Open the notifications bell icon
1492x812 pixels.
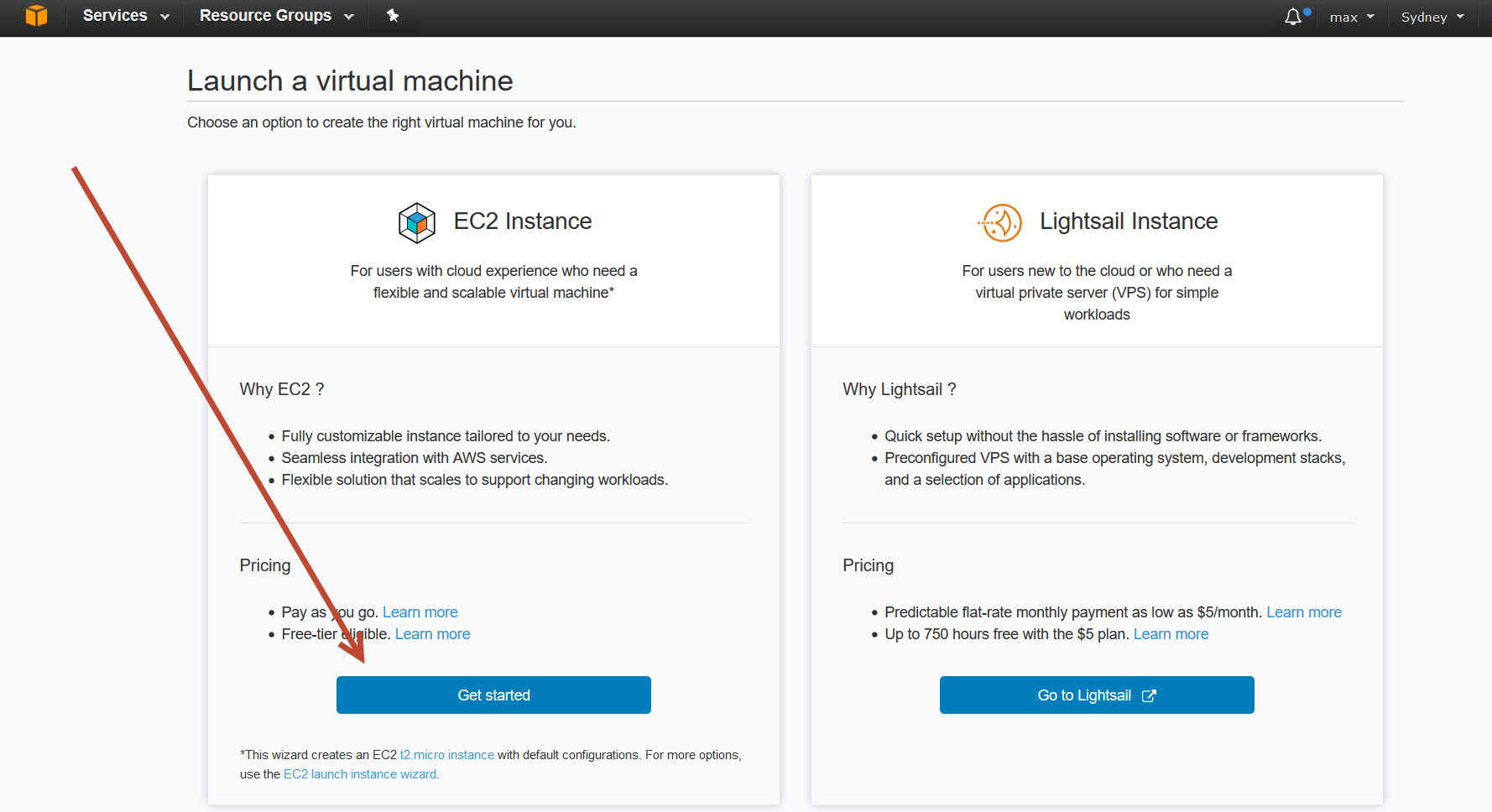[x=1293, y=17]
